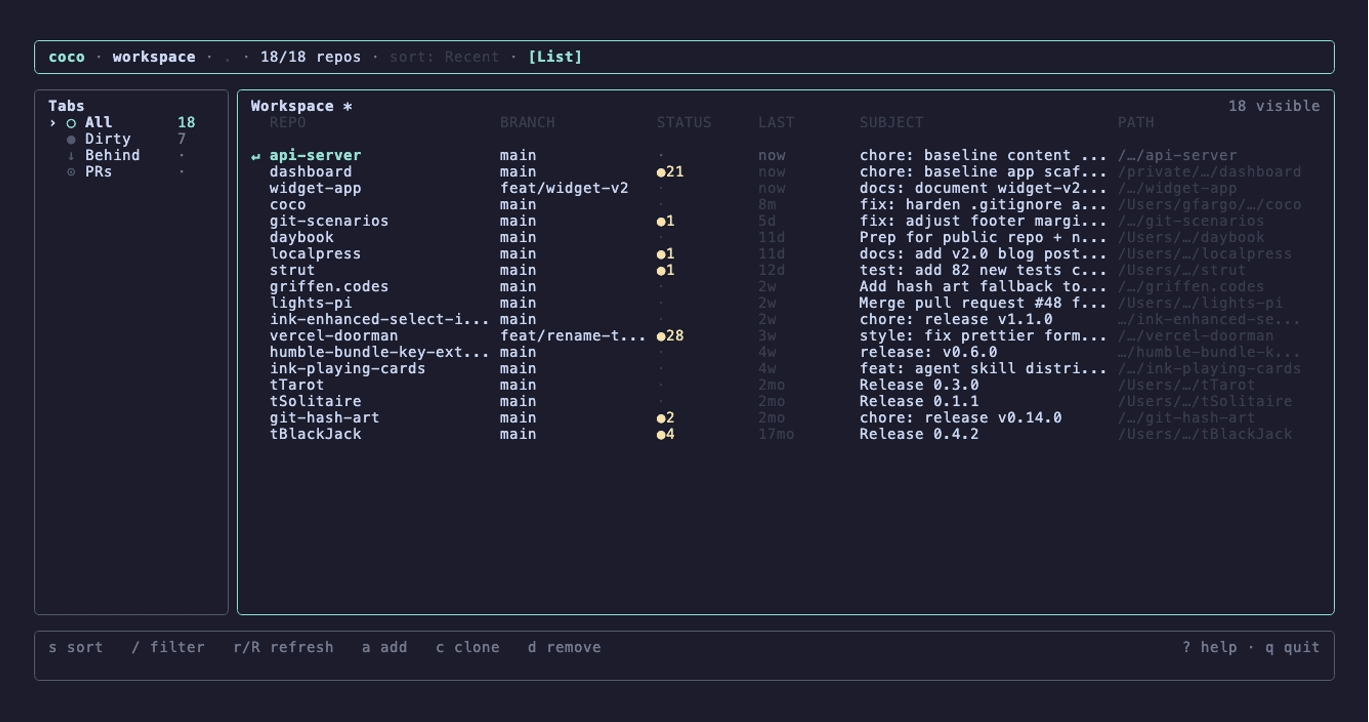Select the tSolitaire repo name
The height and width of the screenshot is (722, 1369).
[315, 401]
